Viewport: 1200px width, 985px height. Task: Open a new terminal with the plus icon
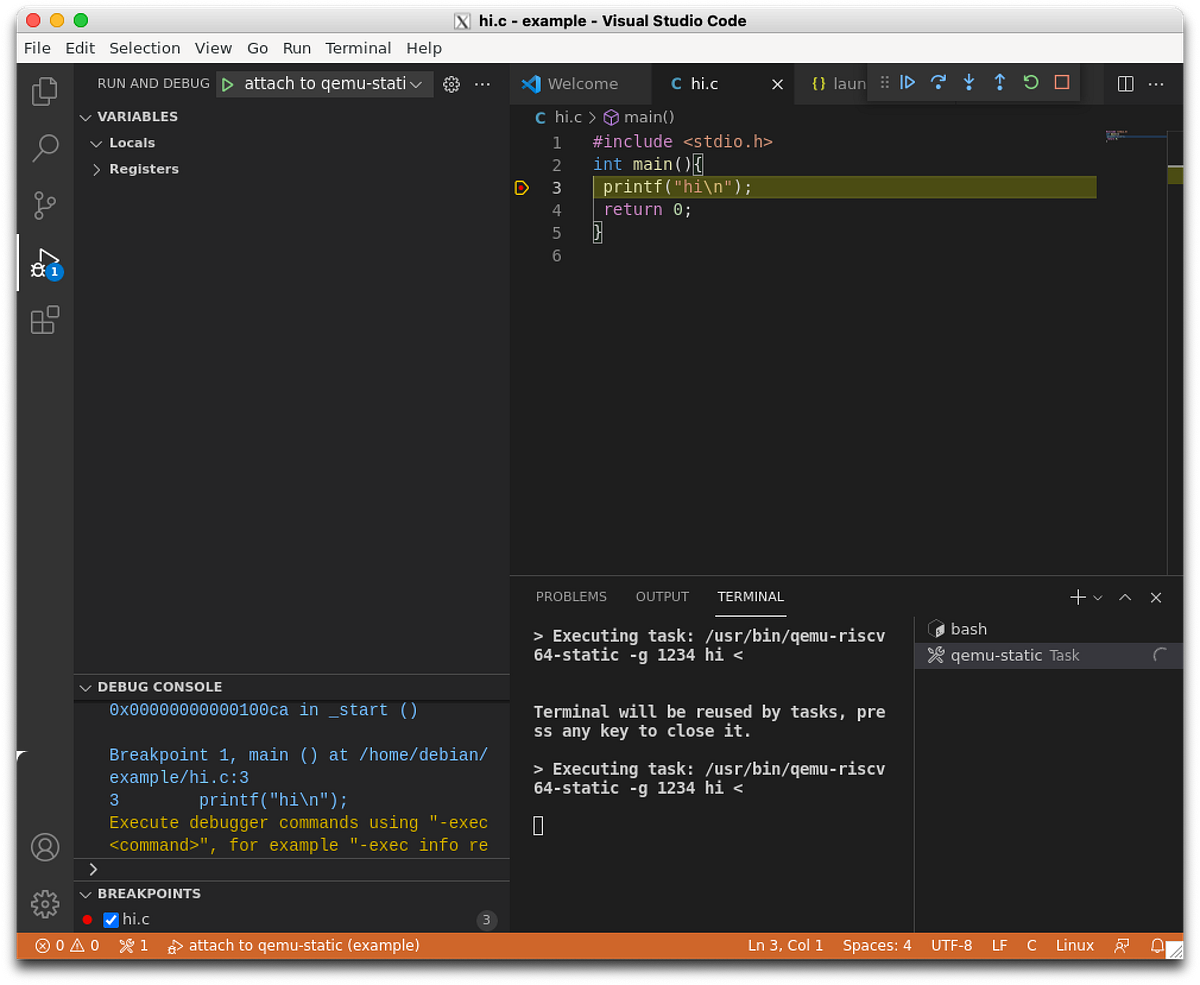tap(1076, 597)
